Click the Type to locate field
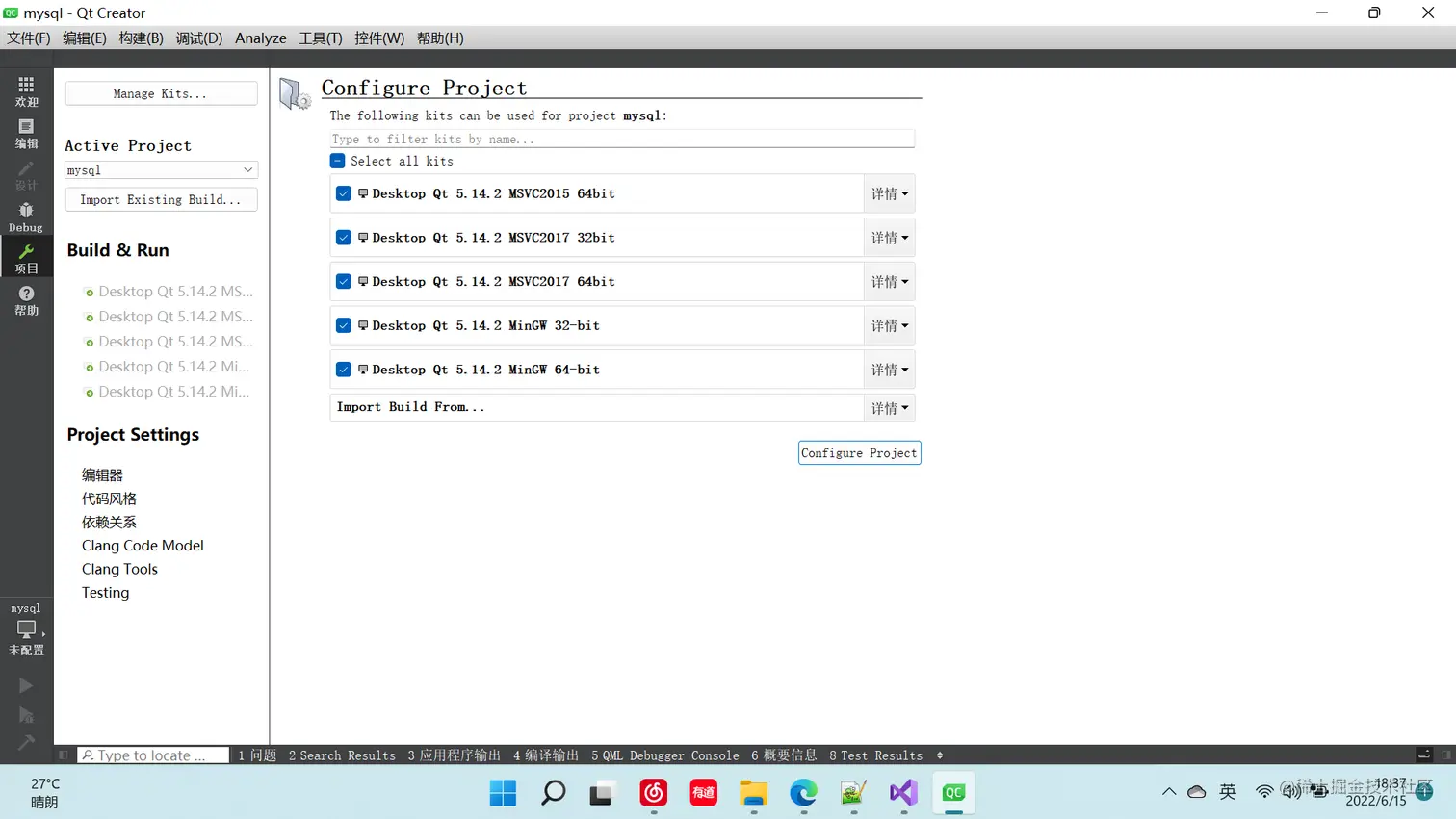This screenshot has width=1456, height=819. [x=153, y=755]
